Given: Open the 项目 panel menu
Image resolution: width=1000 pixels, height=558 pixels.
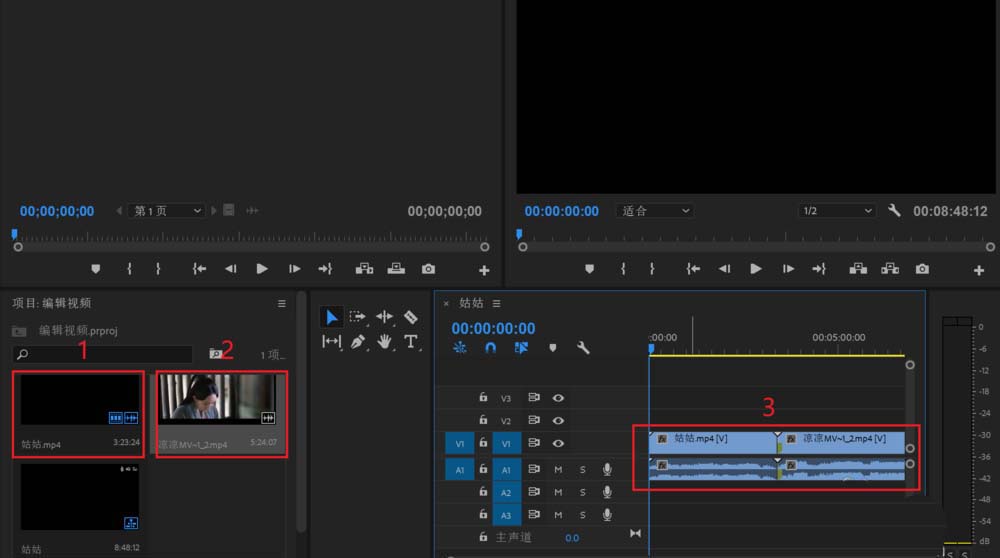Looking at the screenshot, I should tap(281, 304).
